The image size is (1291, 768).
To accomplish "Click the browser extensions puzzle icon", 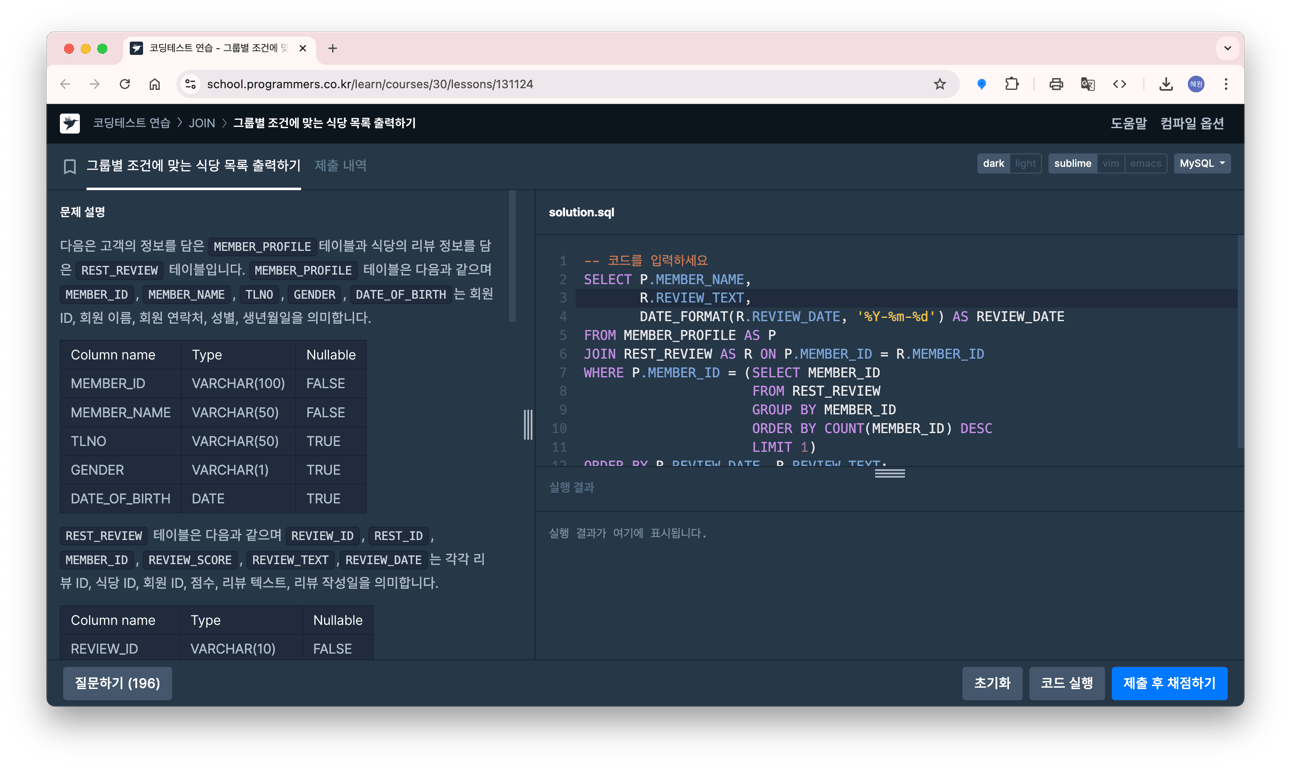I will (1012, 84).
